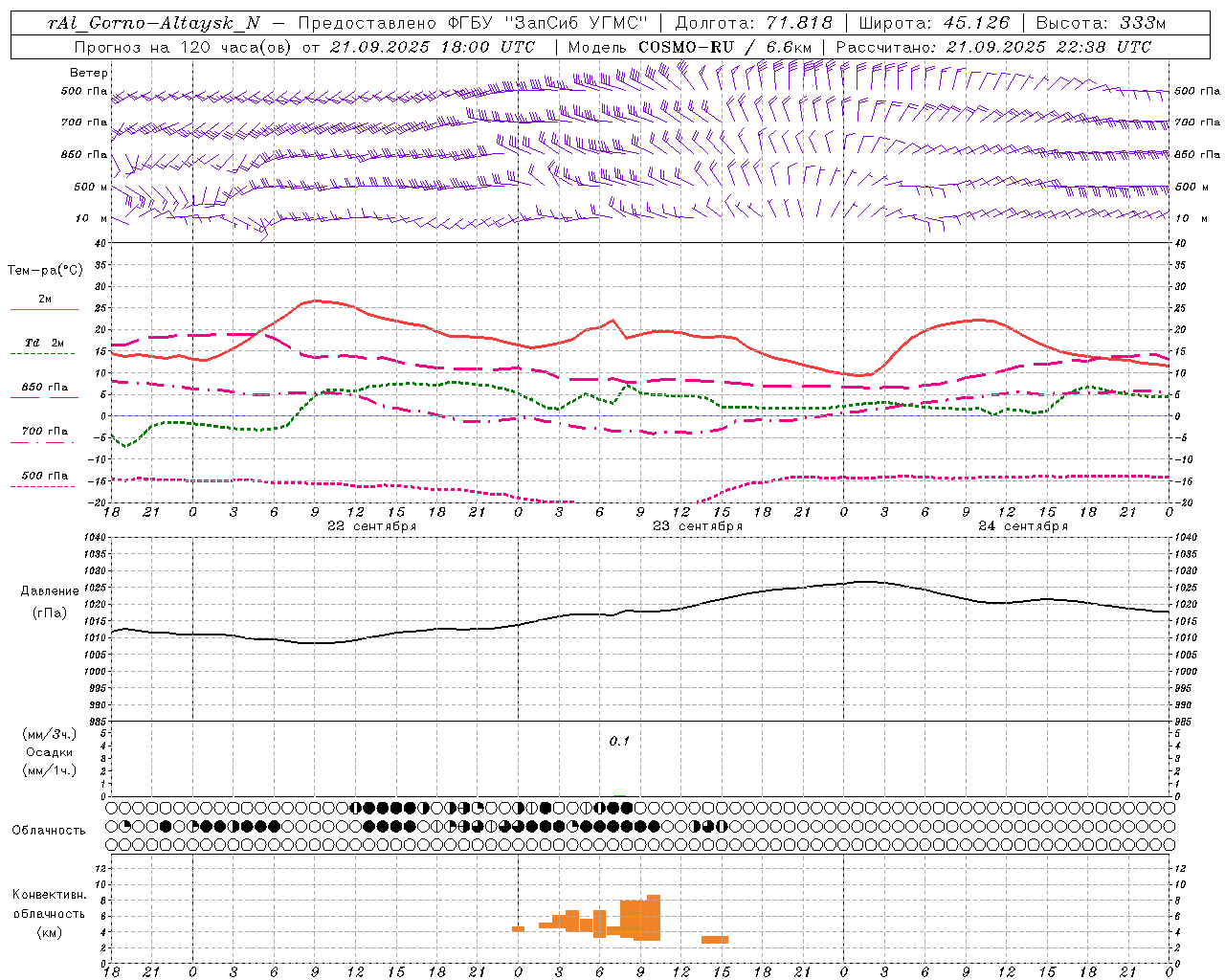Click the 24 сентября date label
The image size is (1225, 980).
point(1022,526)
